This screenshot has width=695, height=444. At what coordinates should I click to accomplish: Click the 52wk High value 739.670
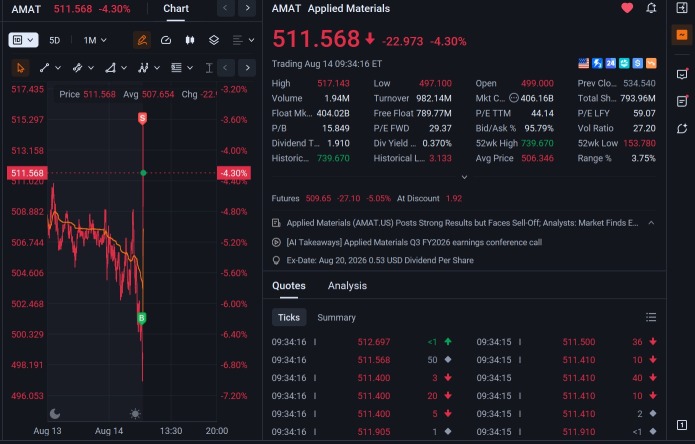point(537,143)
